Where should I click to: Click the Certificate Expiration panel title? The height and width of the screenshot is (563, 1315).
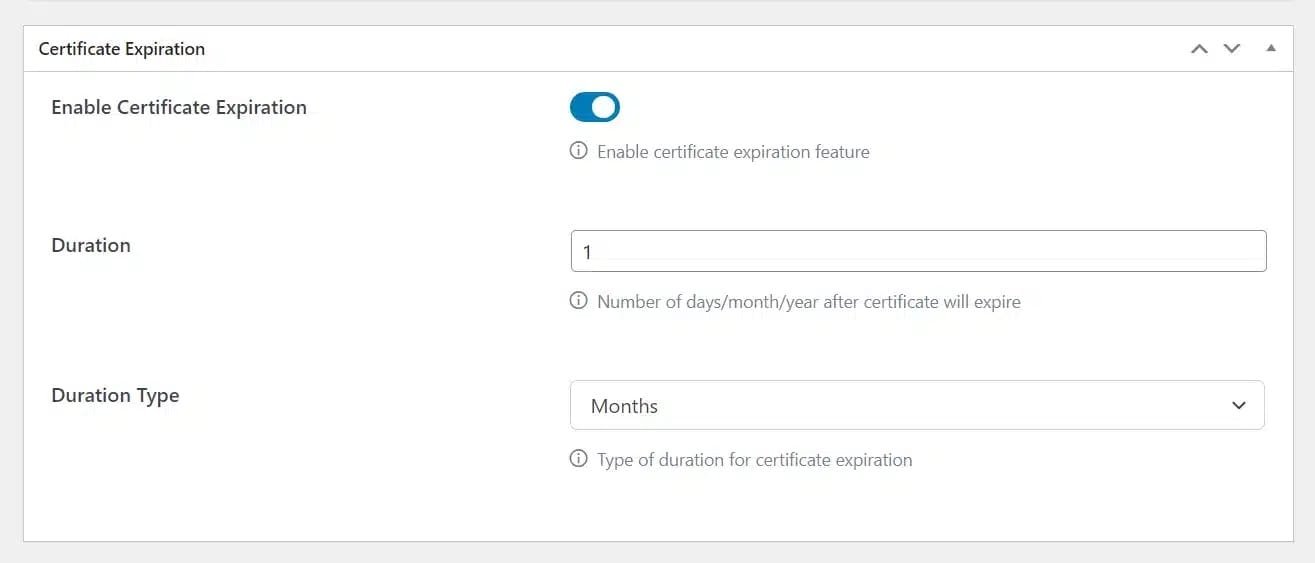(122, 49)
